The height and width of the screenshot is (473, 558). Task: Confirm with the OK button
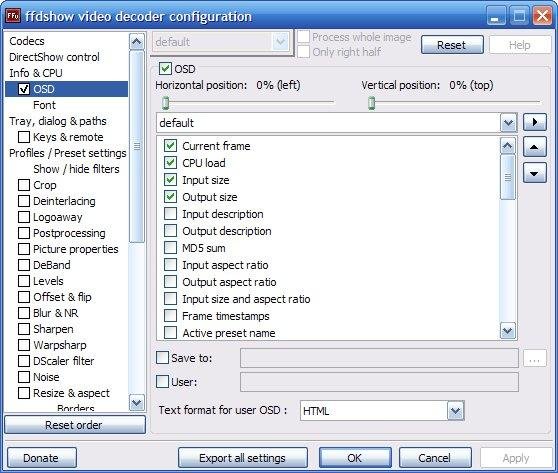(355, 458)
